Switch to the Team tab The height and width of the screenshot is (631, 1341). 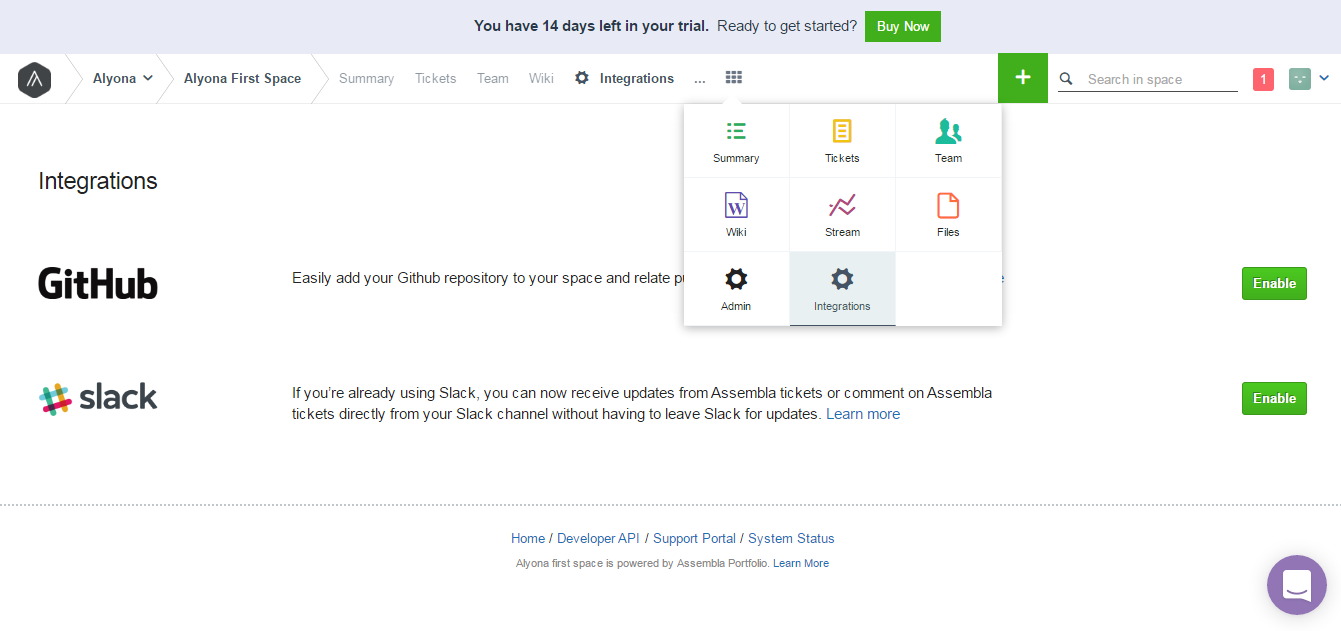coord(492,78)
